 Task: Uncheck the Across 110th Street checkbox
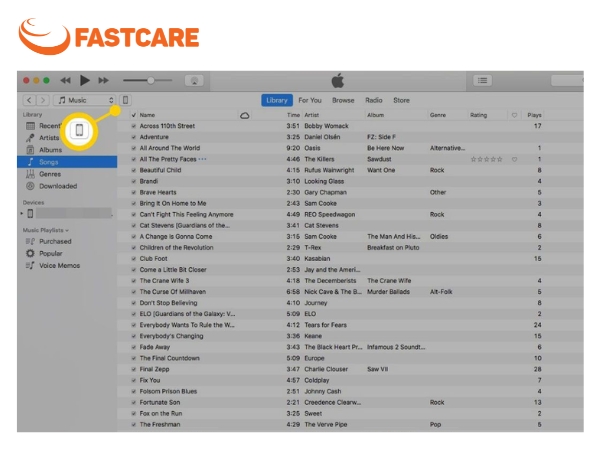point(134,126)
